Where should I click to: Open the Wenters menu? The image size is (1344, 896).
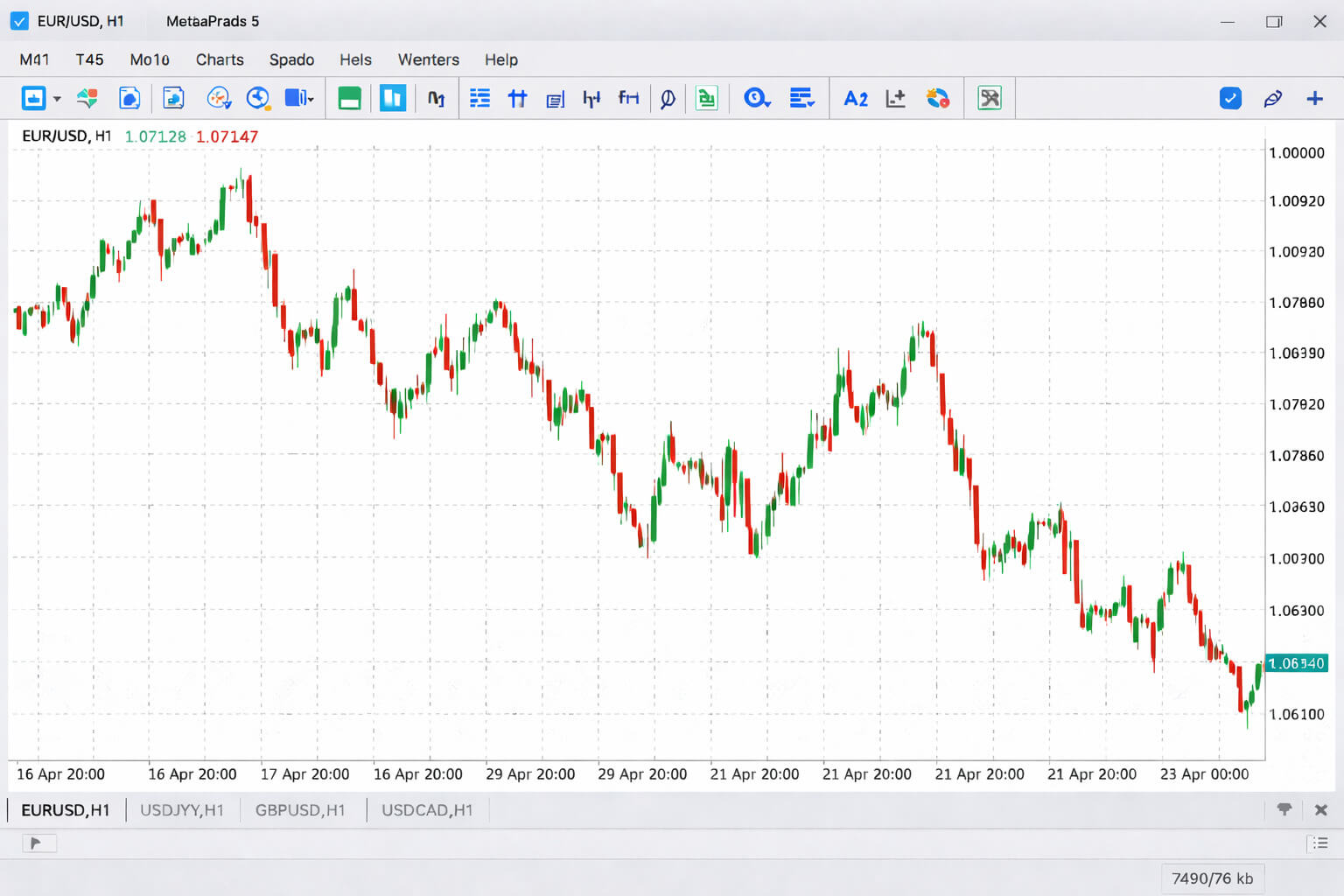click(428, 59)
